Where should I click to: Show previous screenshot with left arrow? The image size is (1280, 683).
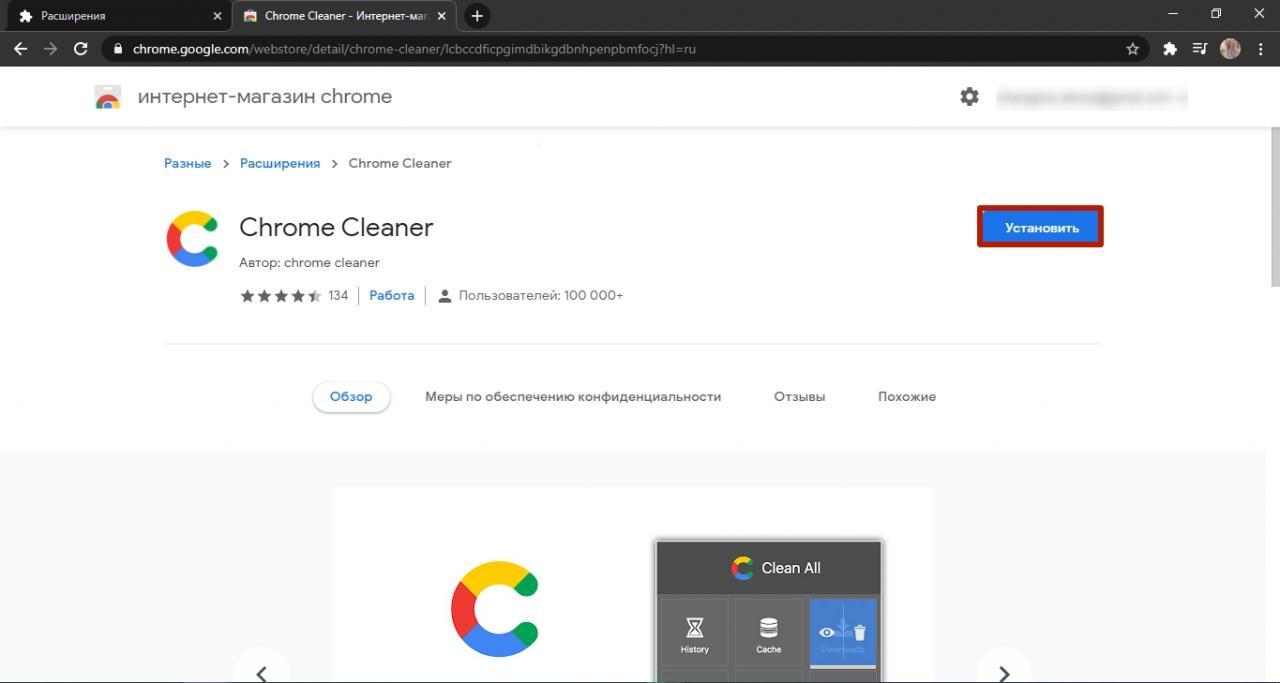[x=262, y=673]
